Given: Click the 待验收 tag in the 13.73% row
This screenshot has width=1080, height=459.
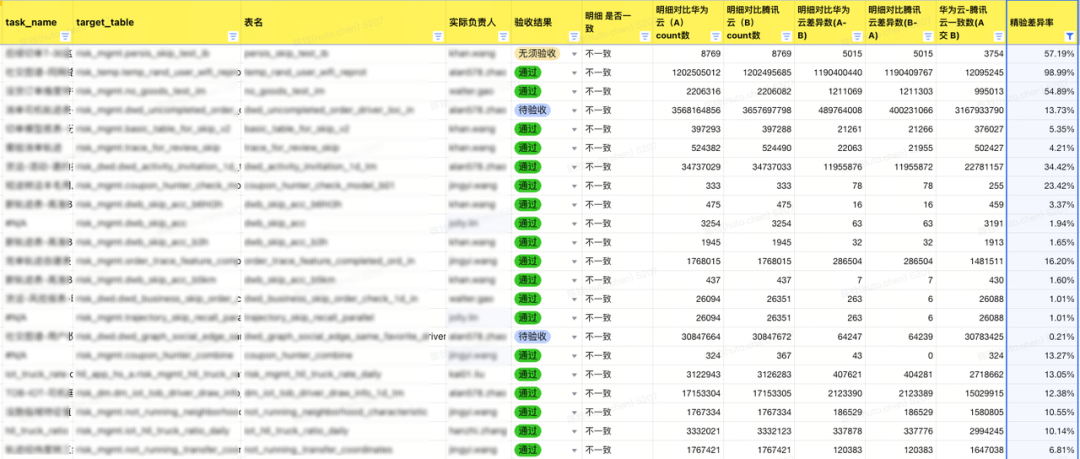Looking at the screenshot, I should (532, 110).
